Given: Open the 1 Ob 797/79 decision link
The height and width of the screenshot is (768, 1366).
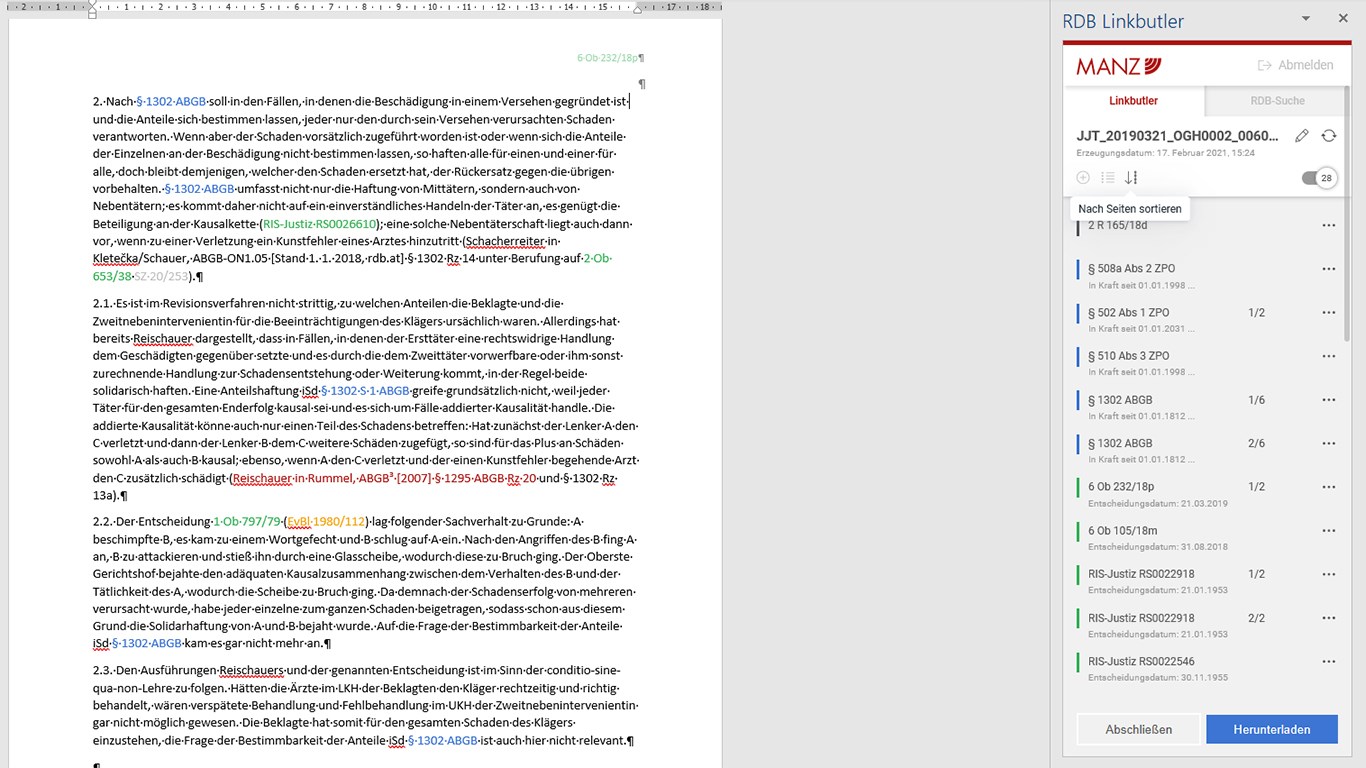Looking at the screenshot, I should click(247, 521).
